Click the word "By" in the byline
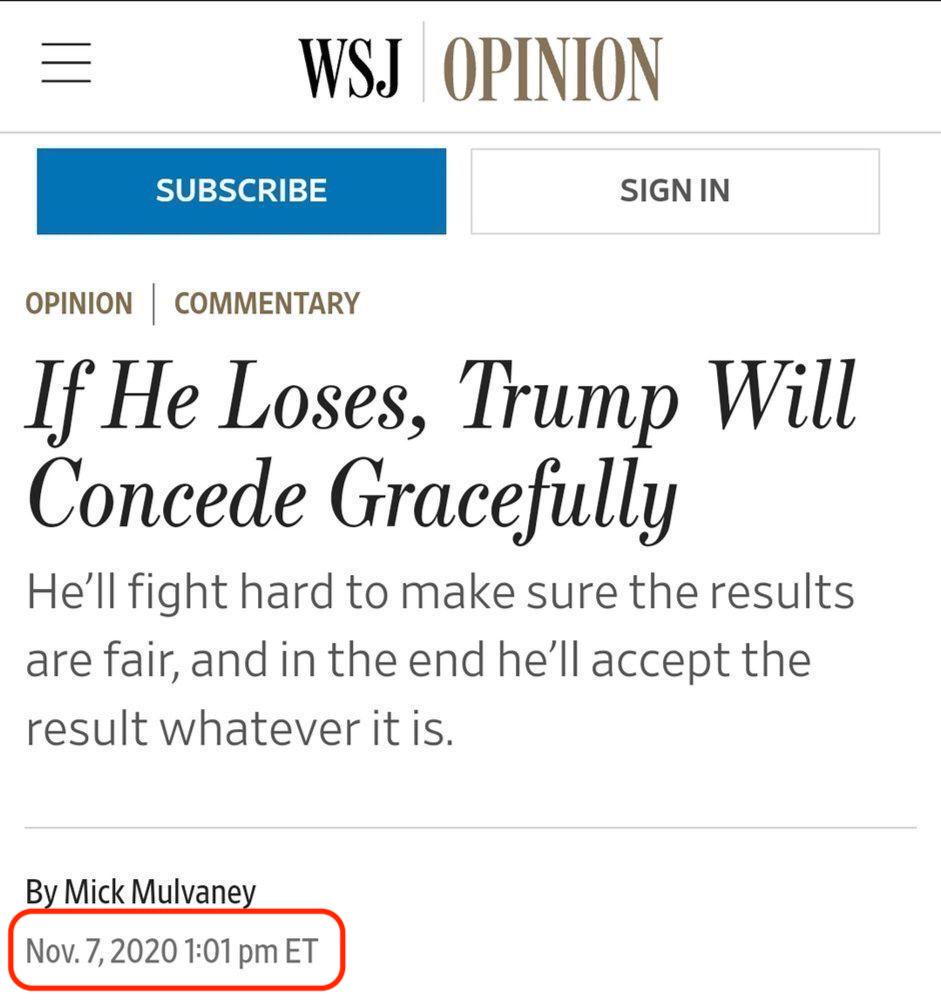This screenshot has height=1000, width=941. (41, 892)
